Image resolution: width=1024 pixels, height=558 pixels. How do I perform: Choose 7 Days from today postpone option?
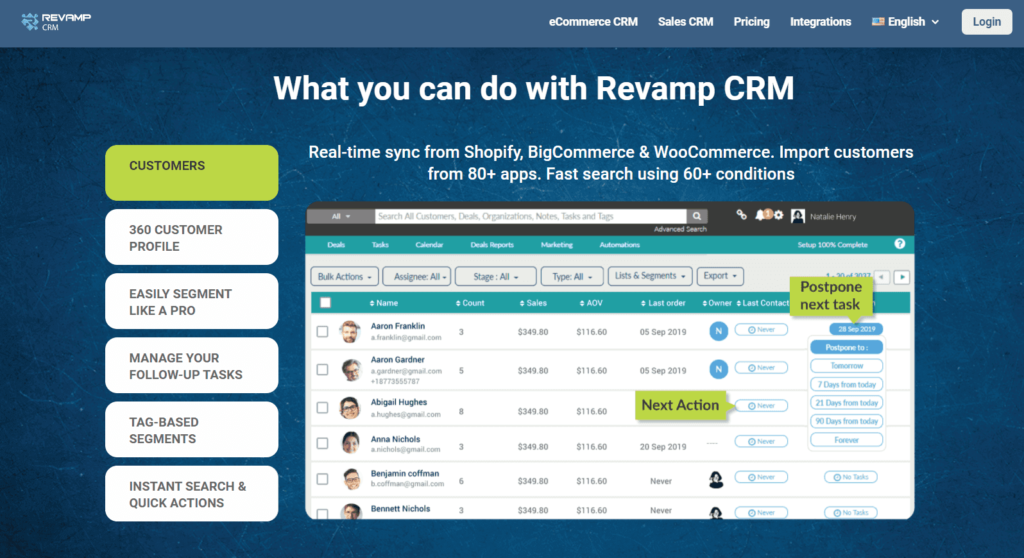tap(846, 384)
